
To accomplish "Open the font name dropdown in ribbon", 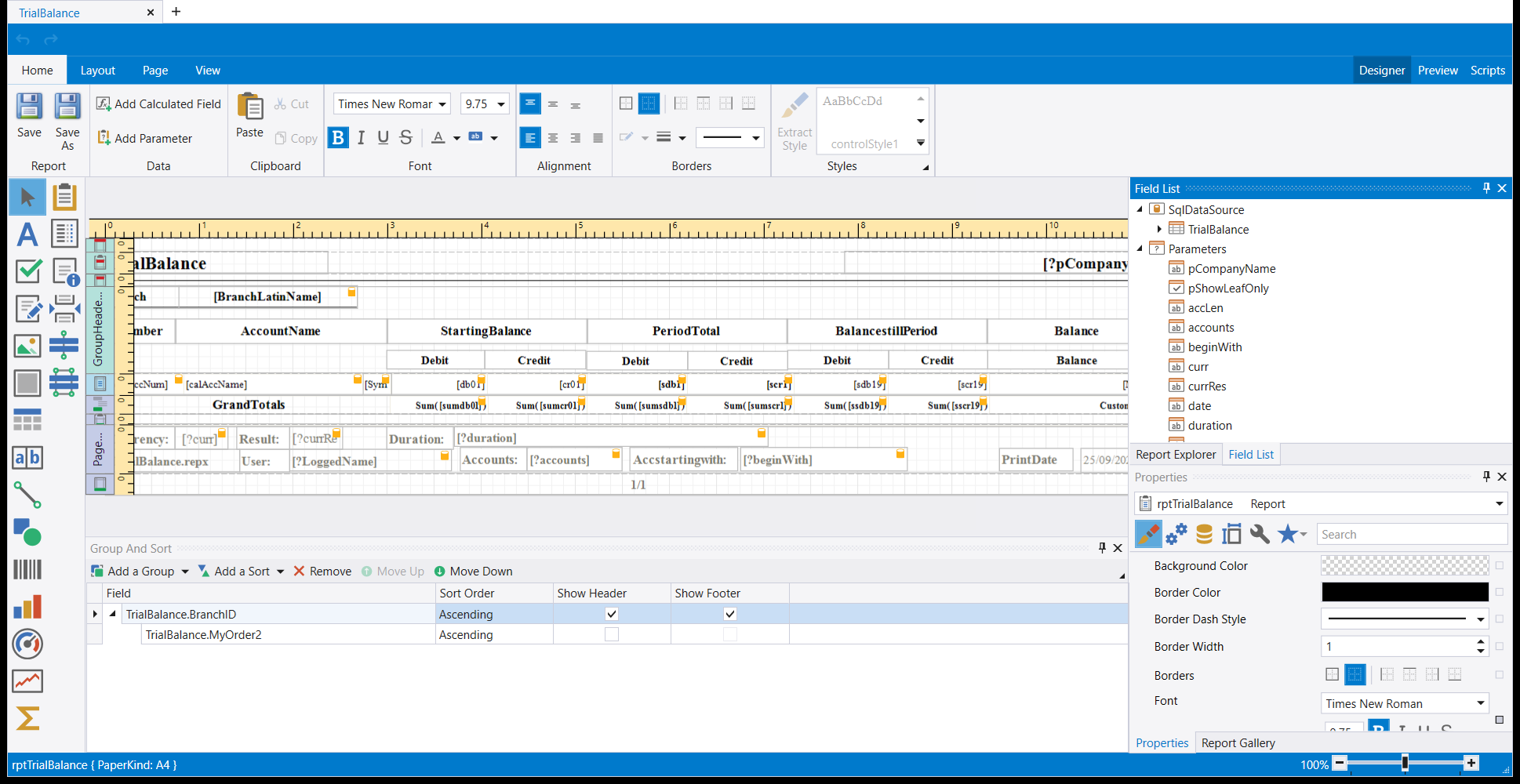I will pos(442,104).
